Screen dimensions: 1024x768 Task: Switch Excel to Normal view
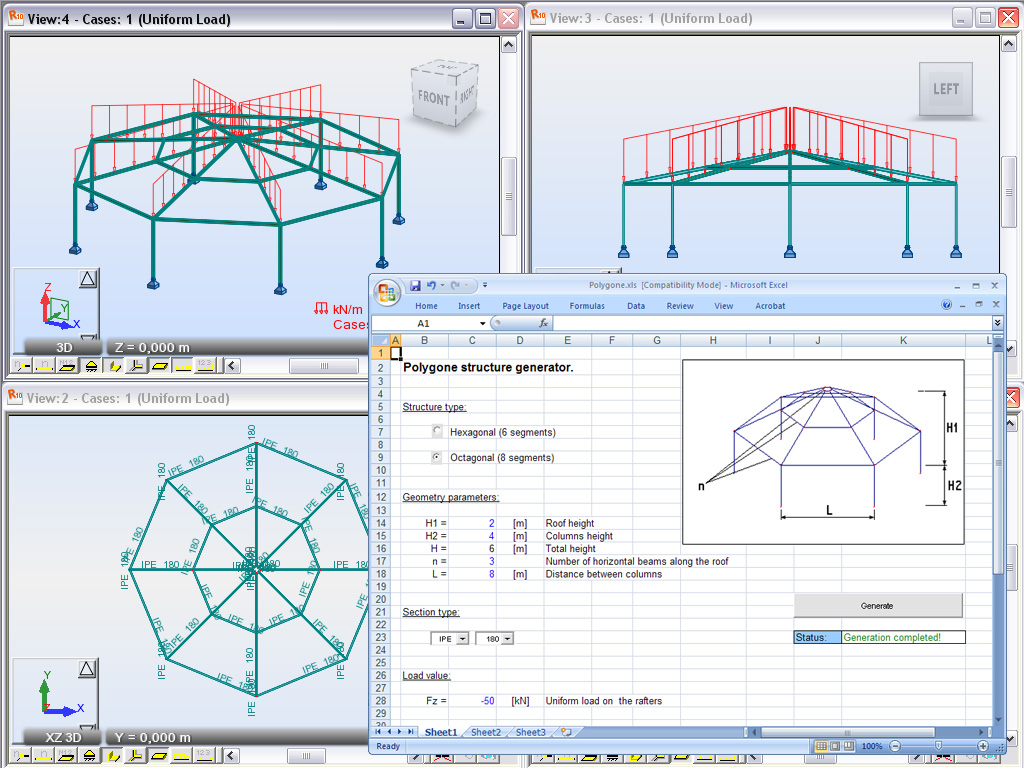[821, 746]
